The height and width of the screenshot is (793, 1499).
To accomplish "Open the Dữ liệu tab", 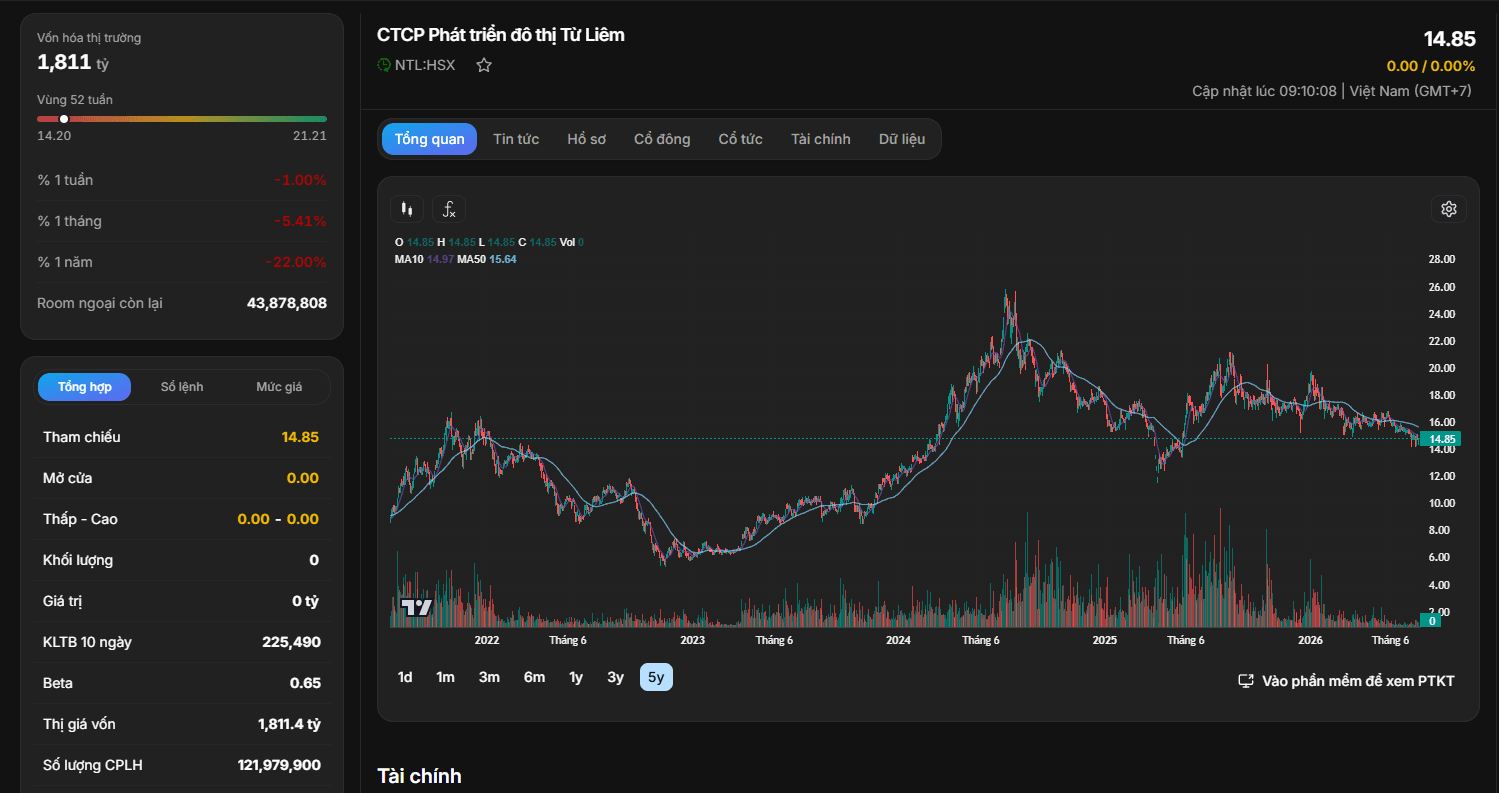I will point(902,139).
